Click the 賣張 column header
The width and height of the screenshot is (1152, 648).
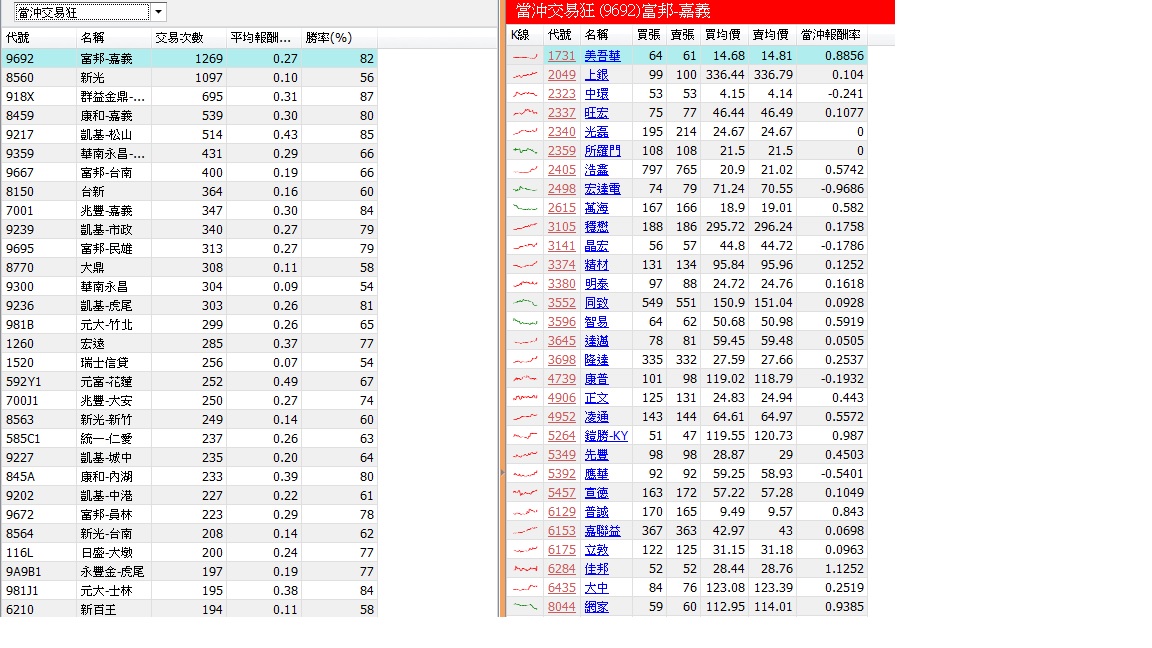(x=683, y=35)
